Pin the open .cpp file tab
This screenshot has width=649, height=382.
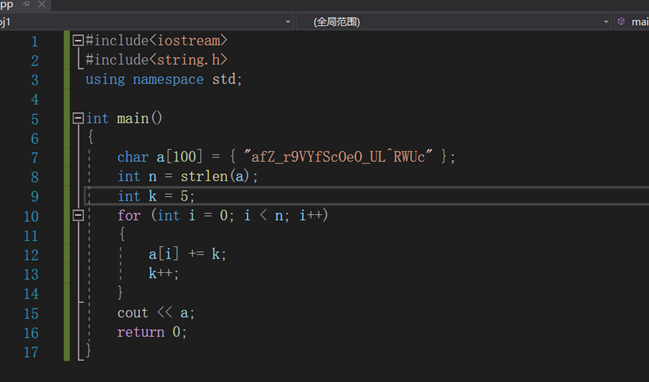pos(26,4)
